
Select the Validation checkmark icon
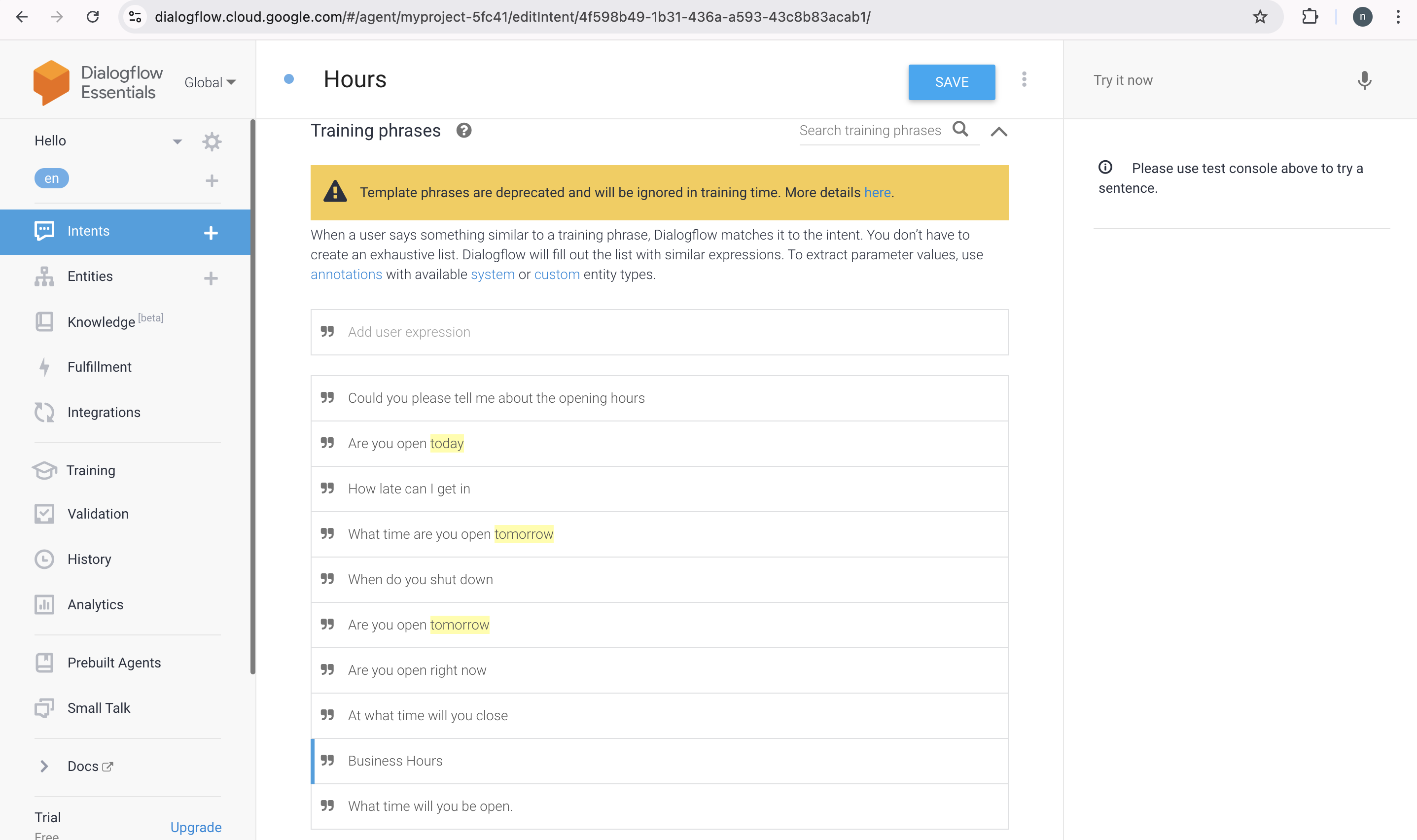(x=44, y=514)
